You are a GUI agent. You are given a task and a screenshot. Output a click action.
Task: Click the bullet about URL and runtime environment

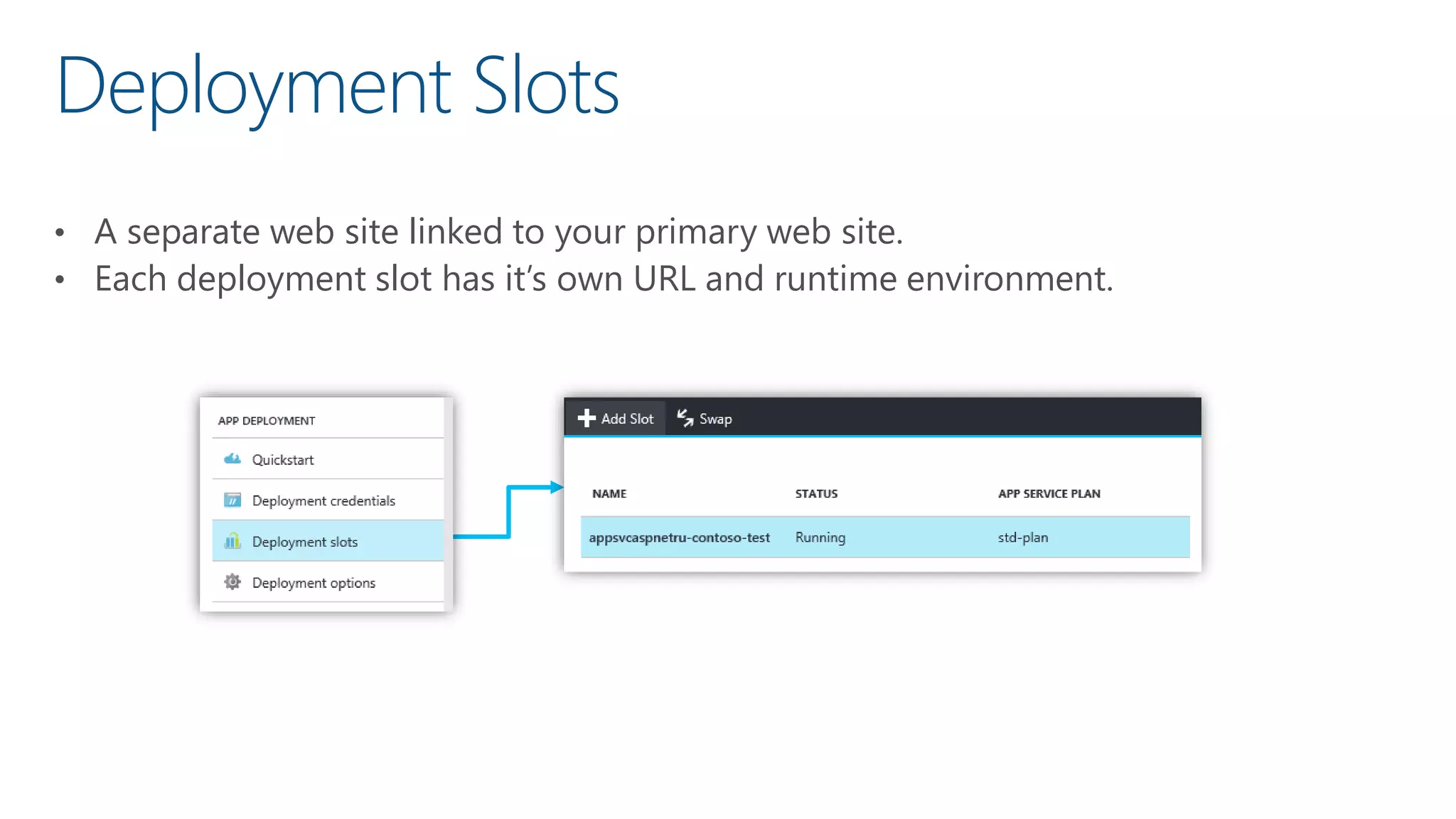604,279
